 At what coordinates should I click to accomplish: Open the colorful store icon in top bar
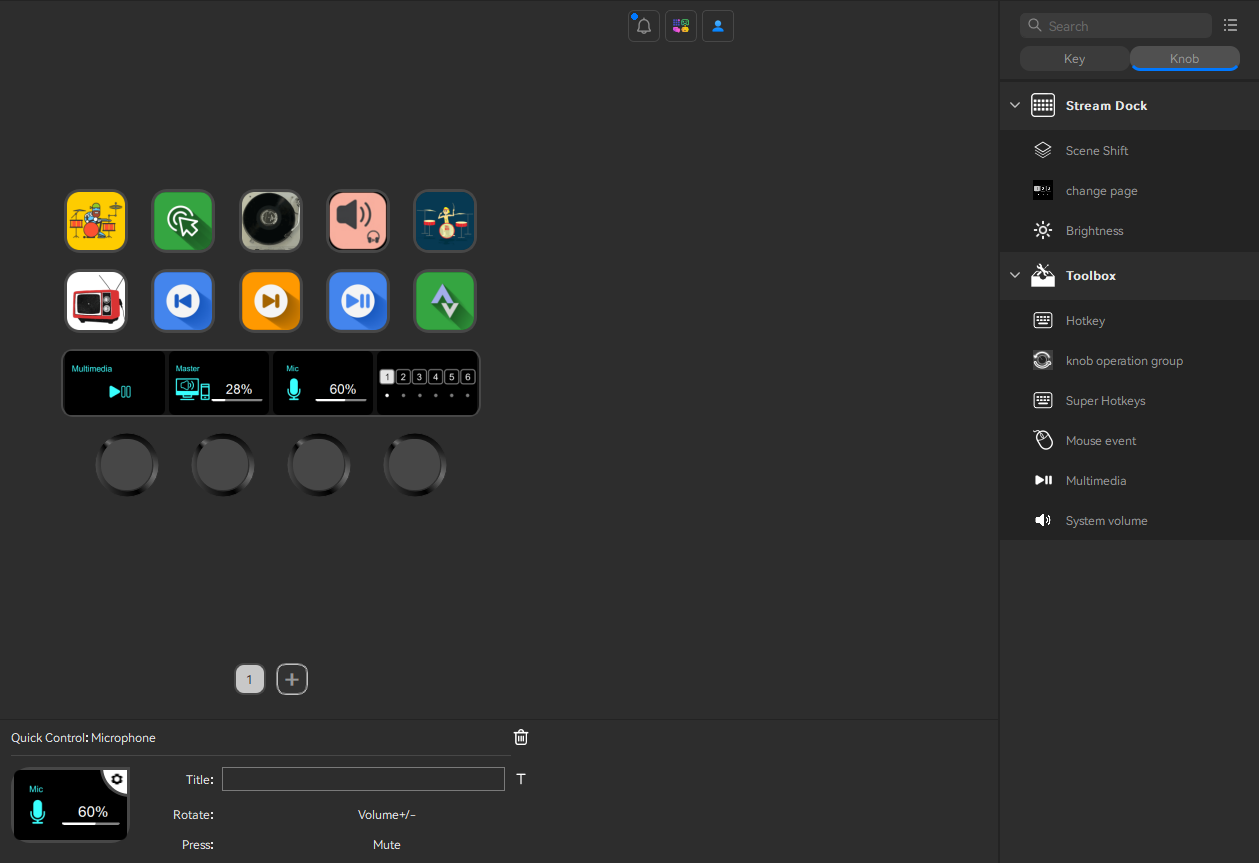pos(681,26)
